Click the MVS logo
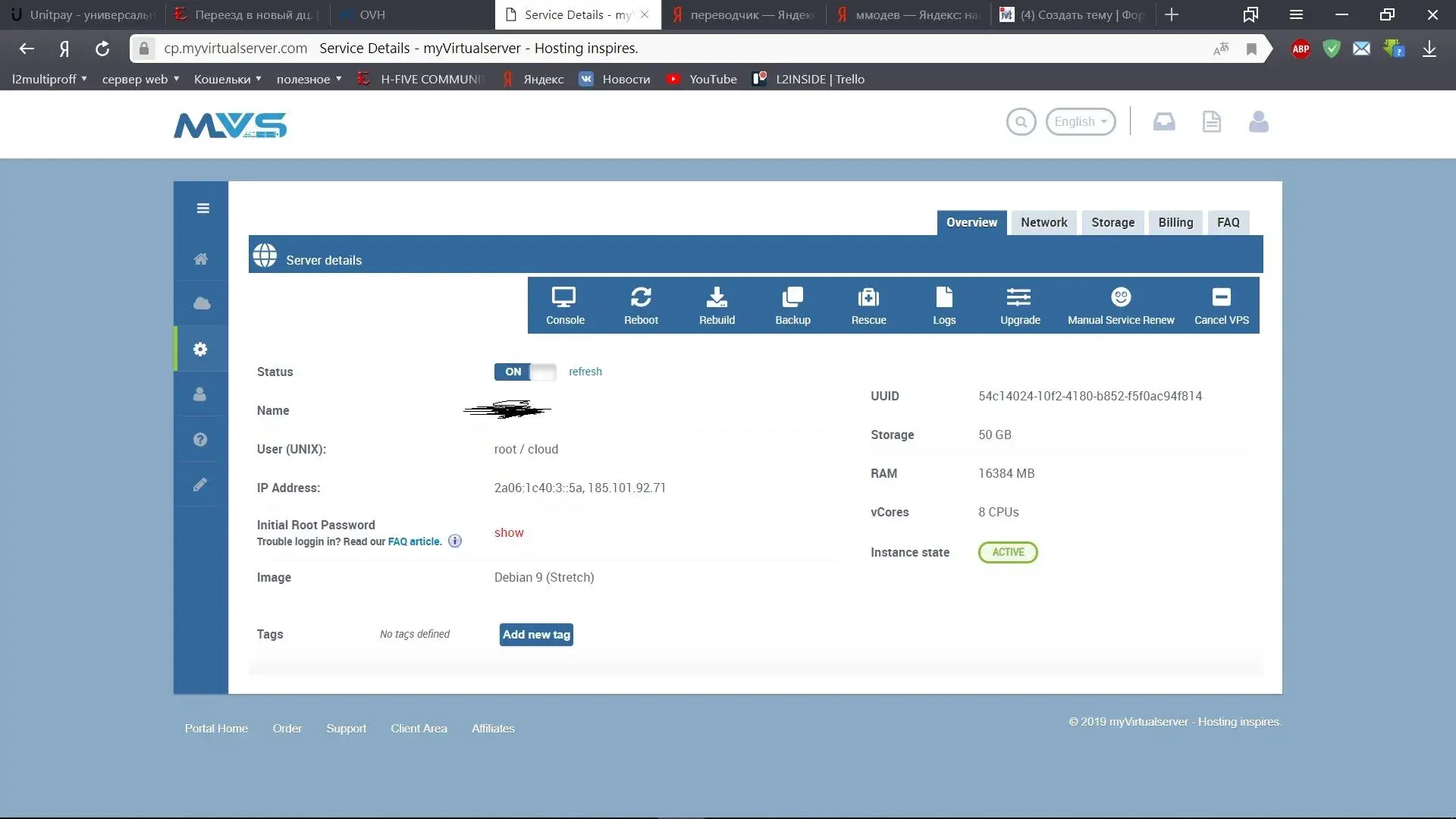1456x819 pixels. pyautogui.click(x=231, y=125)
